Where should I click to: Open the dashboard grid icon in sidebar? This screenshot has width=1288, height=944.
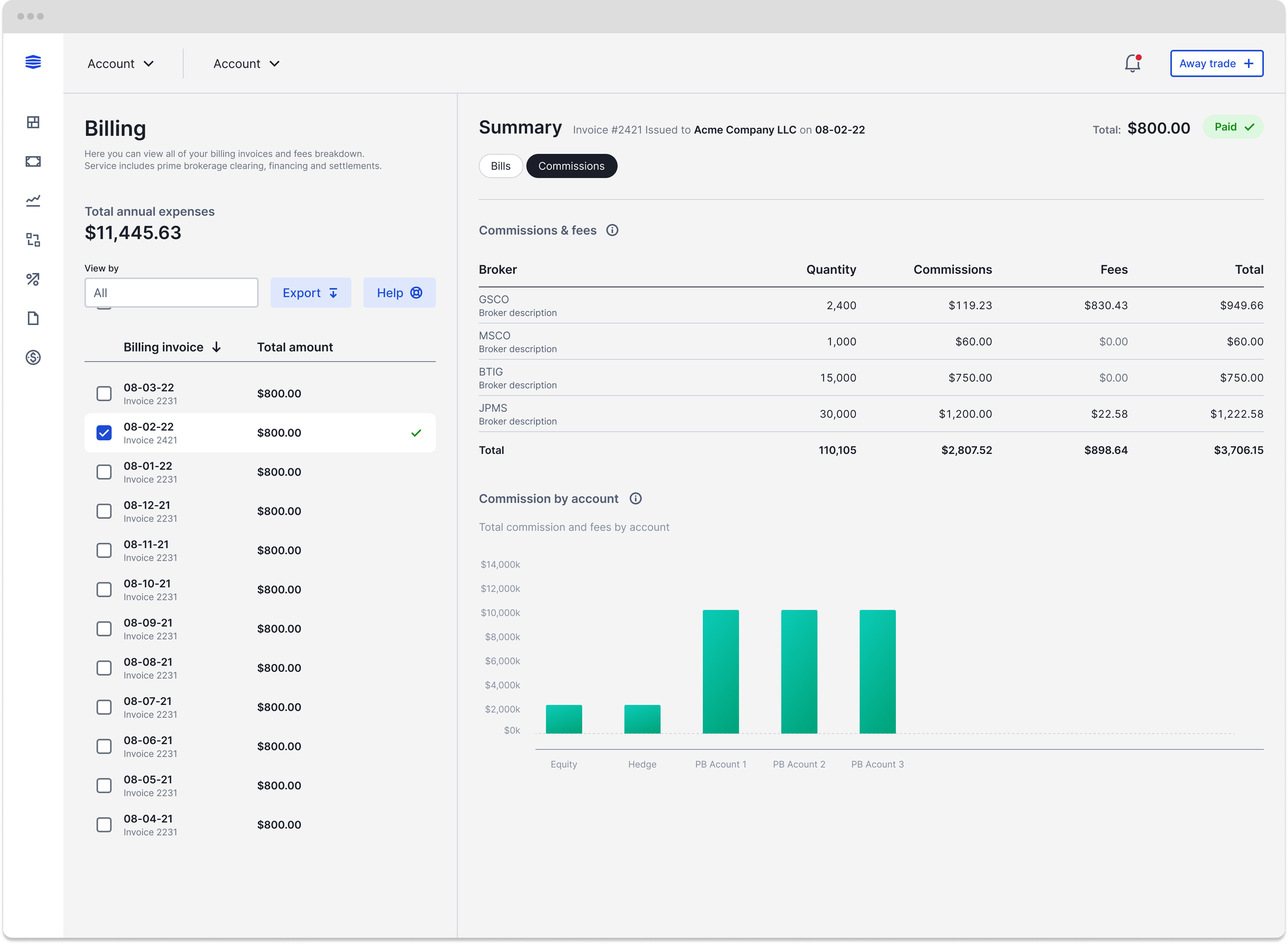(33, 122)
